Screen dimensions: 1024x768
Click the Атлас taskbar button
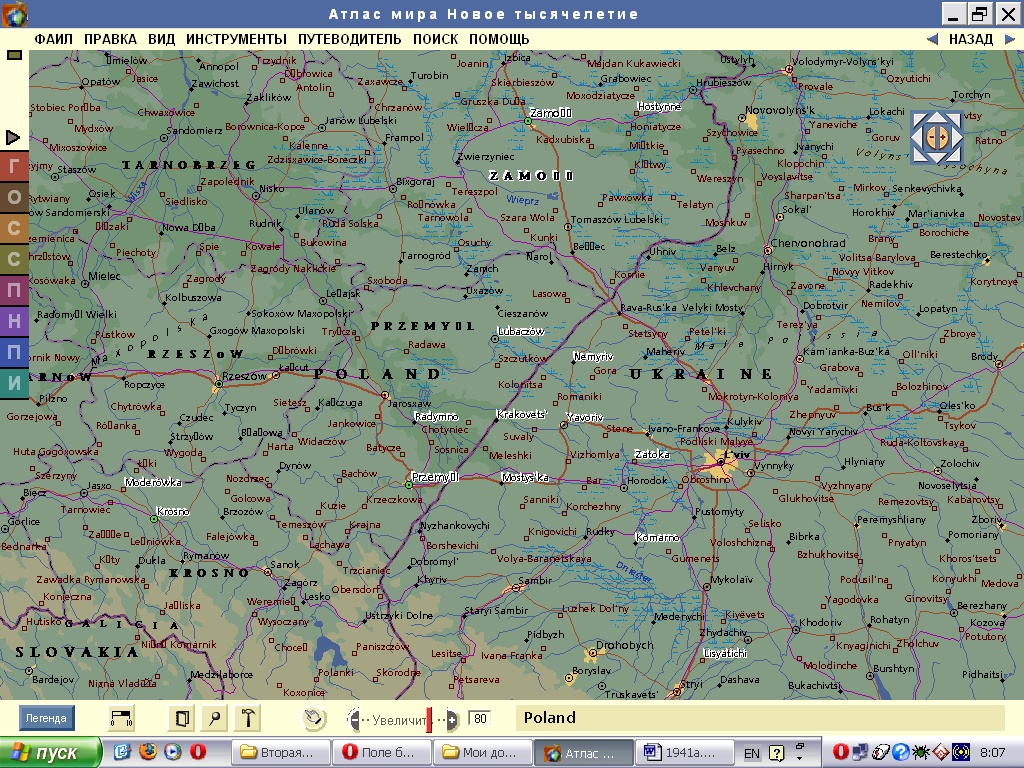[584, 752]
